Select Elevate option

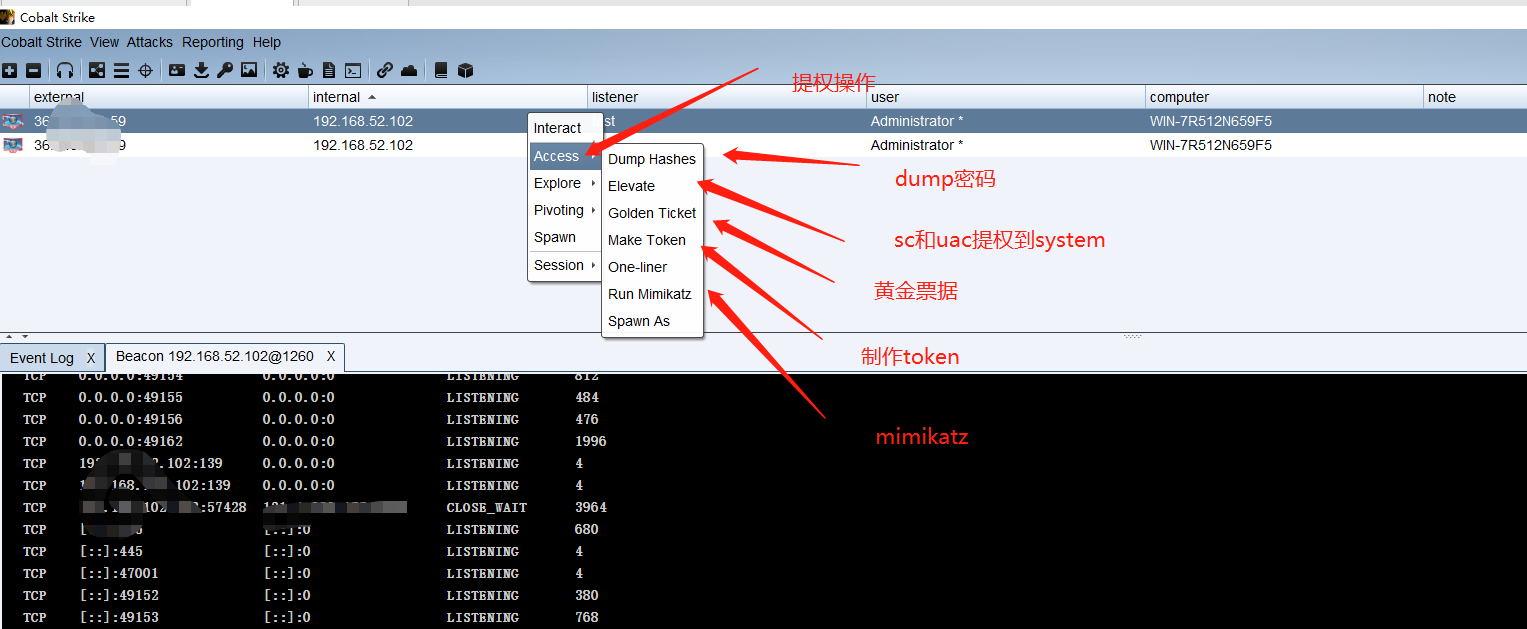[652, 186]
